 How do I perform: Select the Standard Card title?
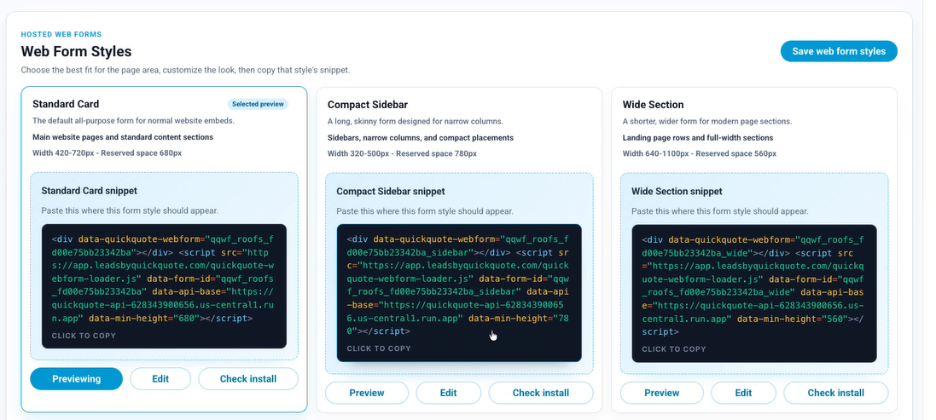point(66,104)
